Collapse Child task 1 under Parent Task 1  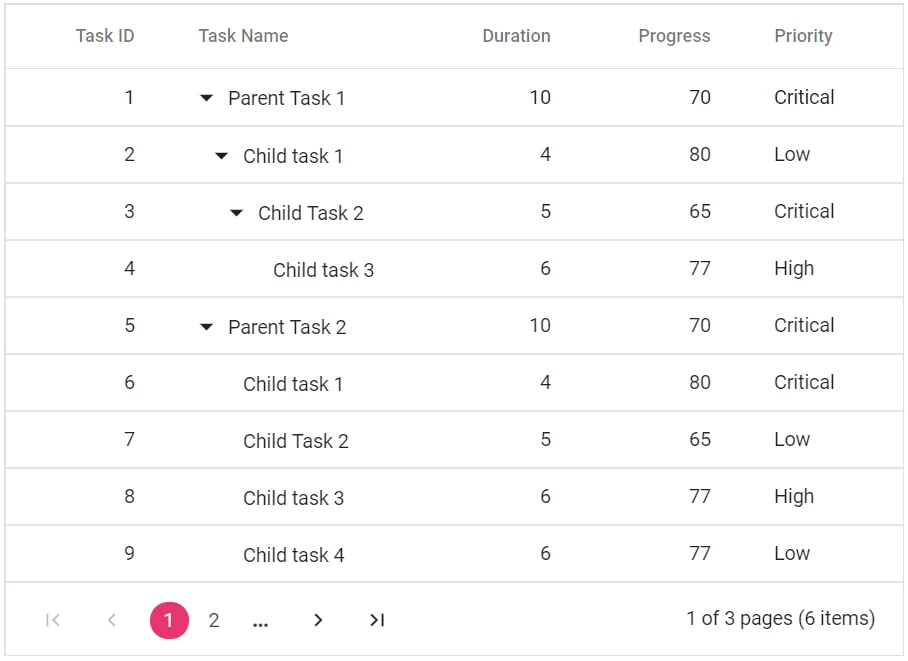tap(222, 155)
